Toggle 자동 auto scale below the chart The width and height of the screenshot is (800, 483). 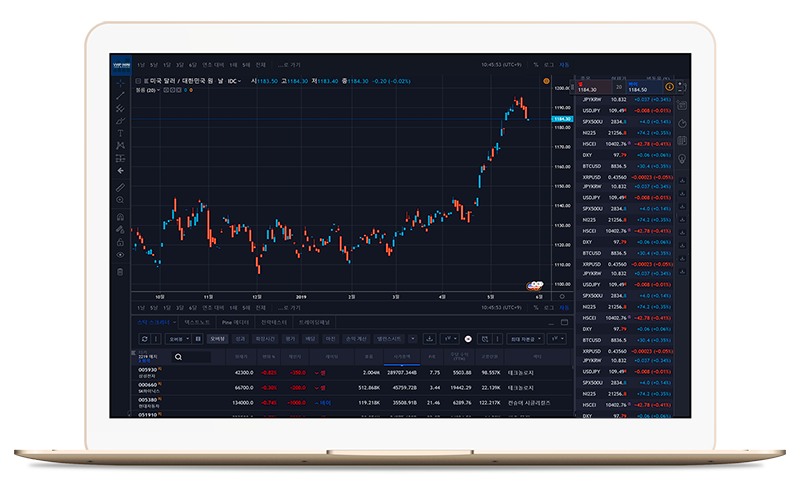click(564, 308)
